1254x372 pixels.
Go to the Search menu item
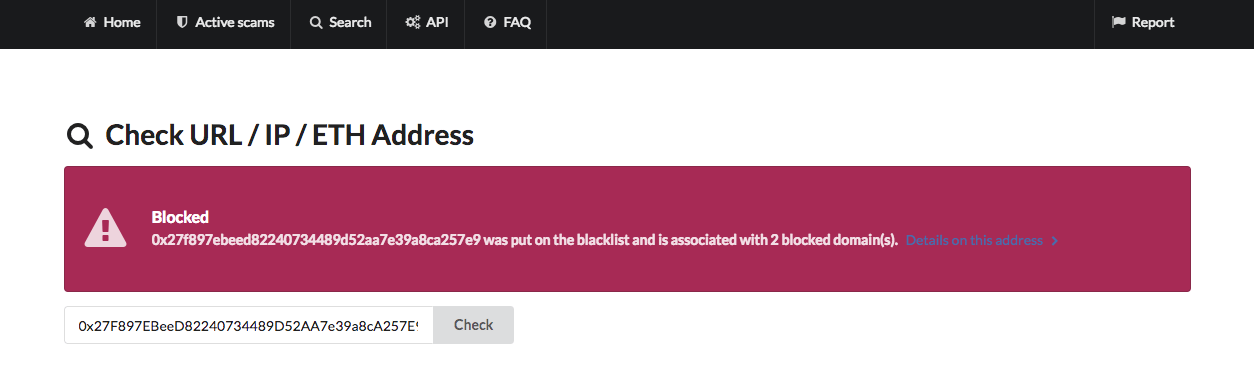click(x=340, y=22)
